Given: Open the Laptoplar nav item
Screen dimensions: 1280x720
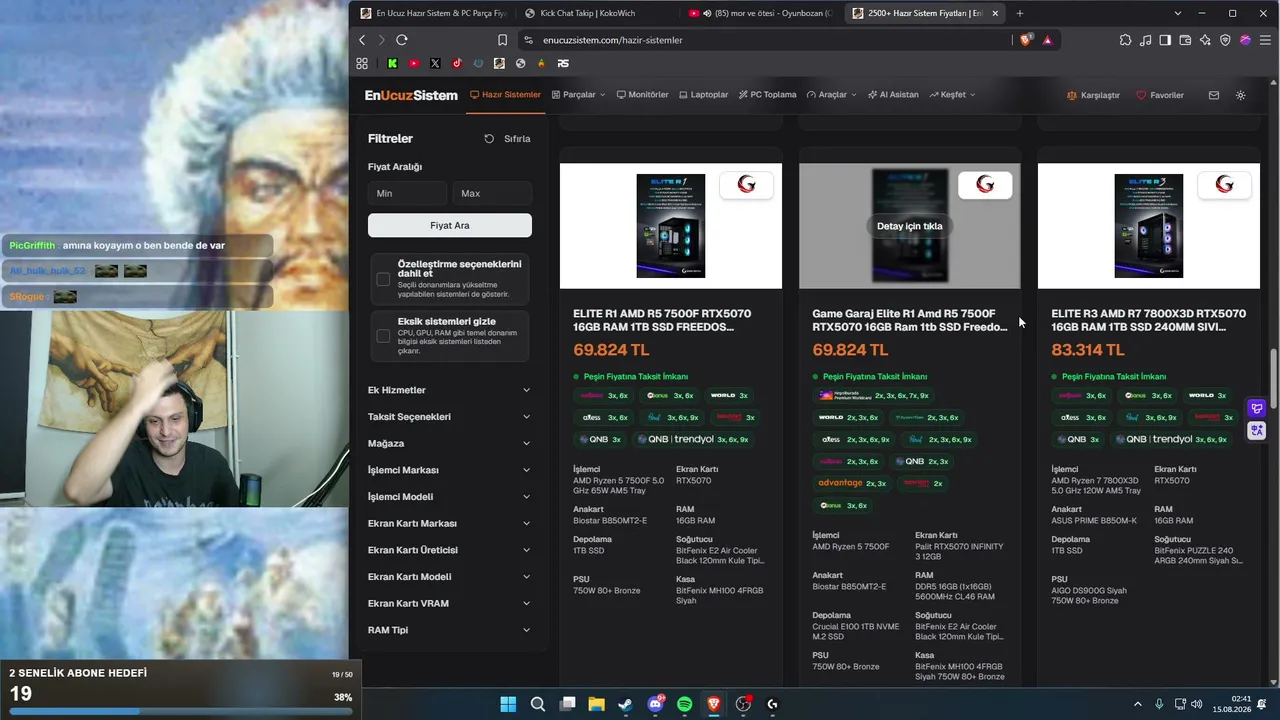Looking at the screenshot, I should click(x=703, y=95).
